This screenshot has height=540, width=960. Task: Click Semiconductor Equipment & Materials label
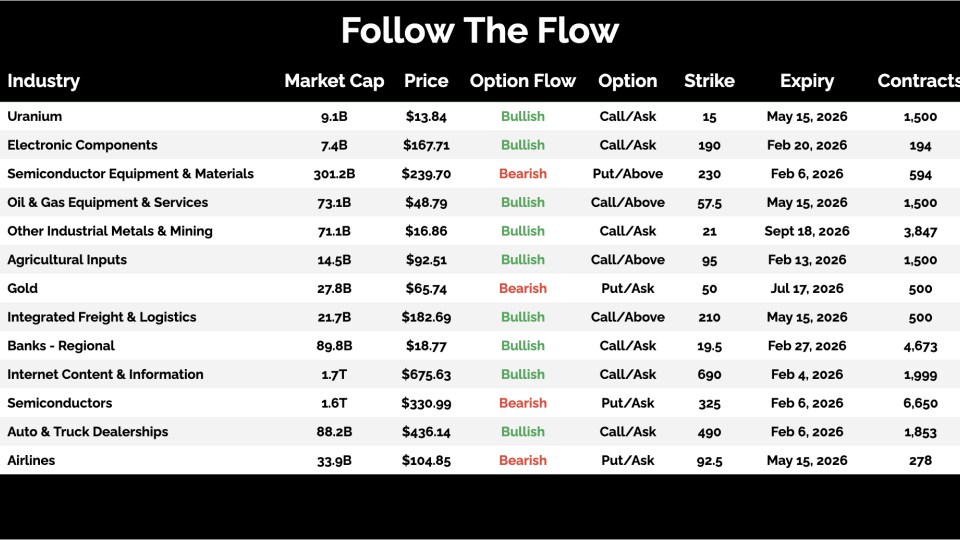coord(130,174)
